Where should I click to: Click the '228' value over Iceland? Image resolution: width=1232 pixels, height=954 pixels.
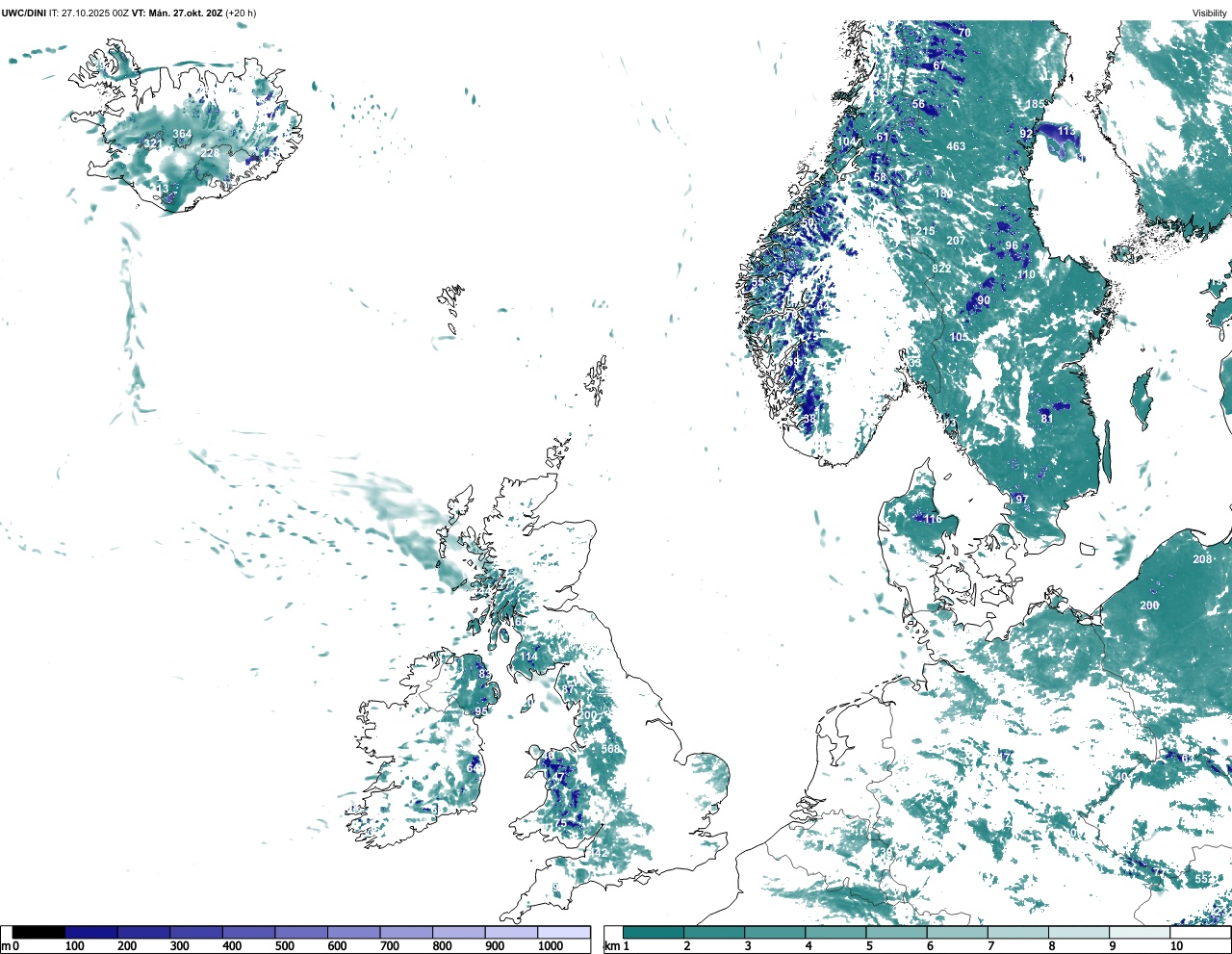point(210,153)
